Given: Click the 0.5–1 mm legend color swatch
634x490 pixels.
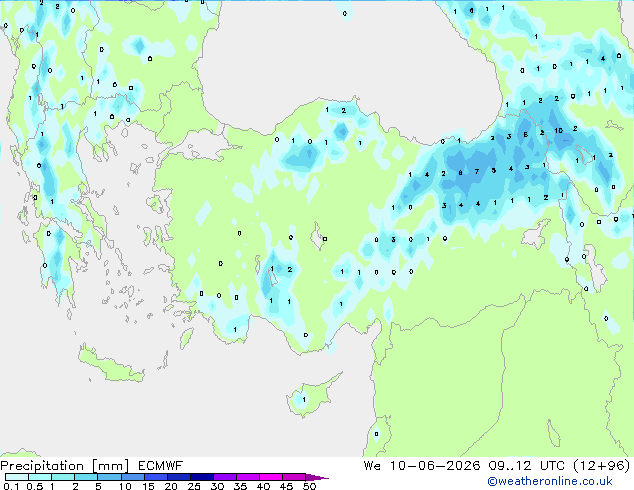Looking at the screenshot, I should click(x=40, y=477).
